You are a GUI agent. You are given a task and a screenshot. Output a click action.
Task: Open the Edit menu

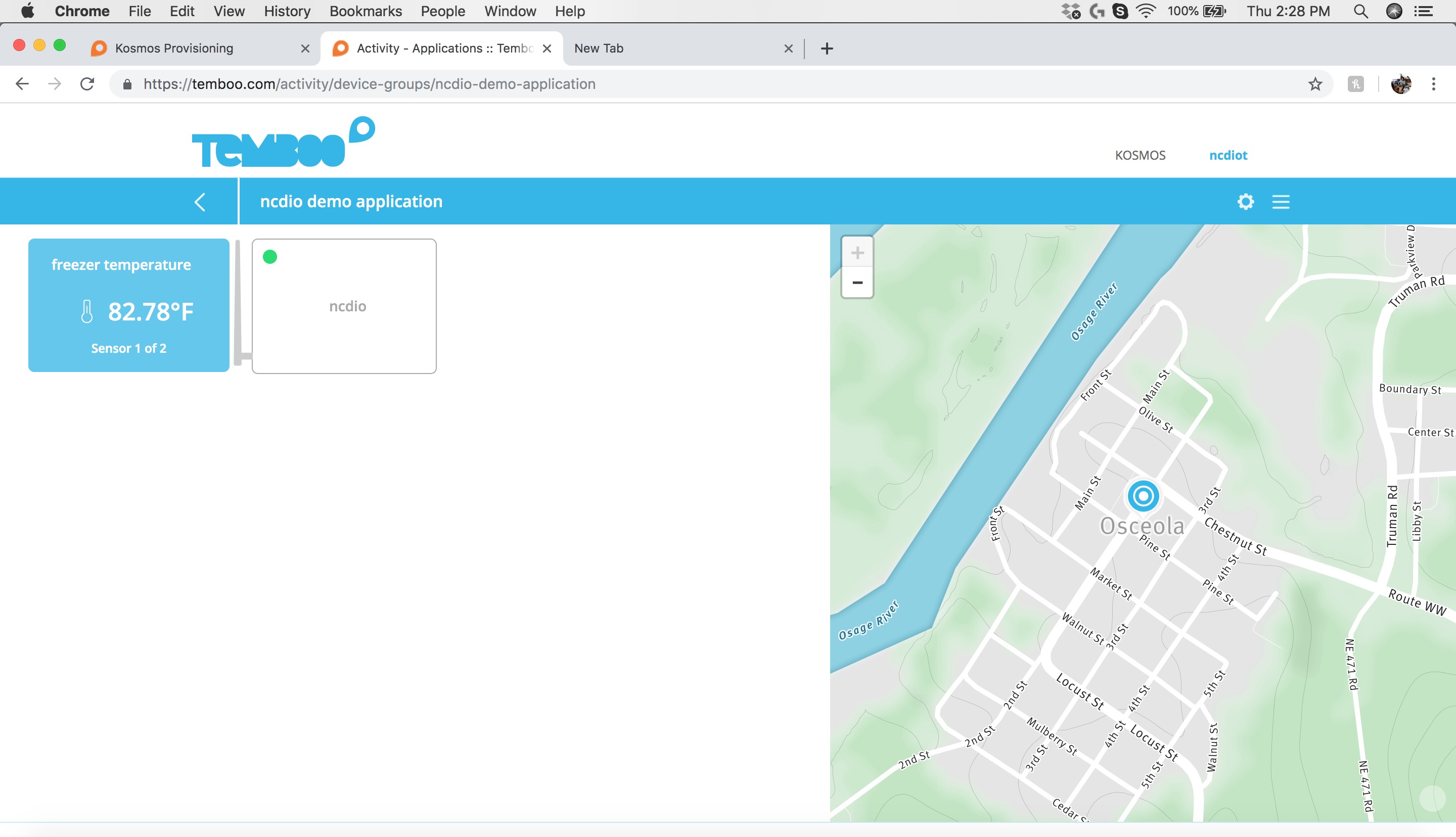[x=182, y=11]
